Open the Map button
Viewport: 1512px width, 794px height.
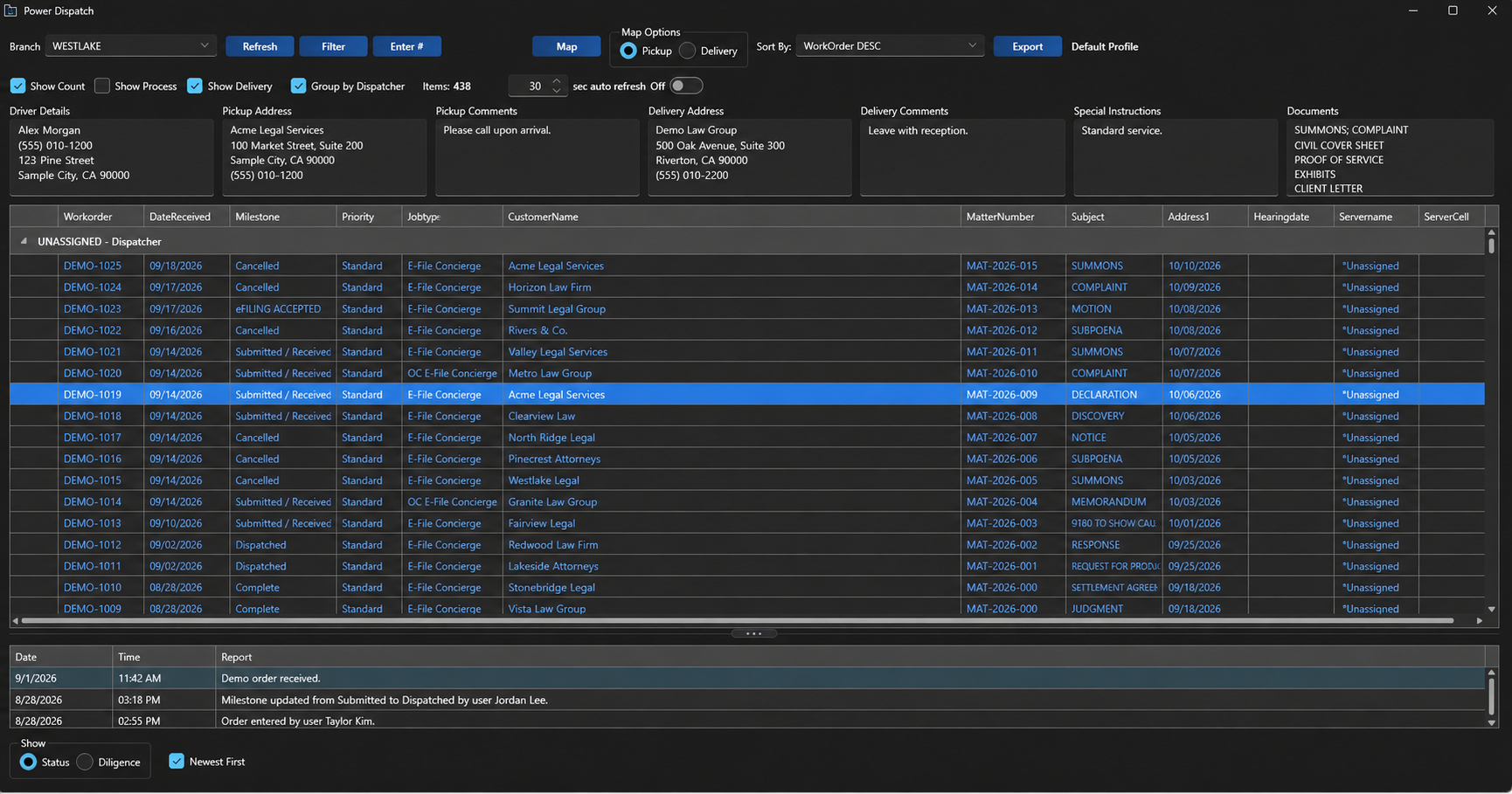tap(566, 46)
